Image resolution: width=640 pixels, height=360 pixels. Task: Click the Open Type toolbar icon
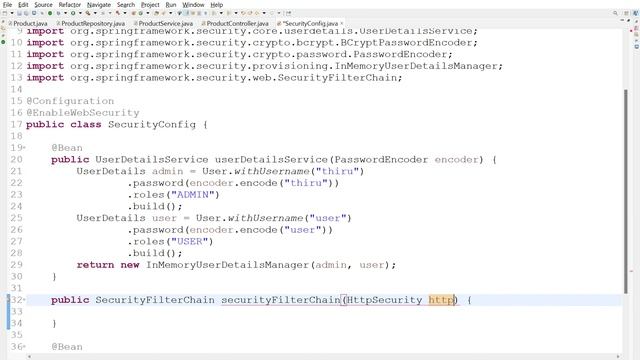156,13
